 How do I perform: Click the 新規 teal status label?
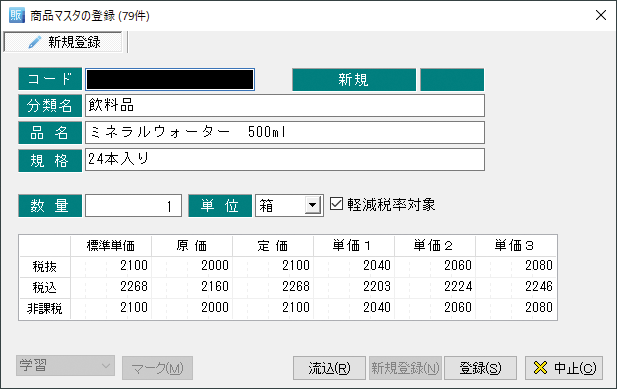click(354, 79)
